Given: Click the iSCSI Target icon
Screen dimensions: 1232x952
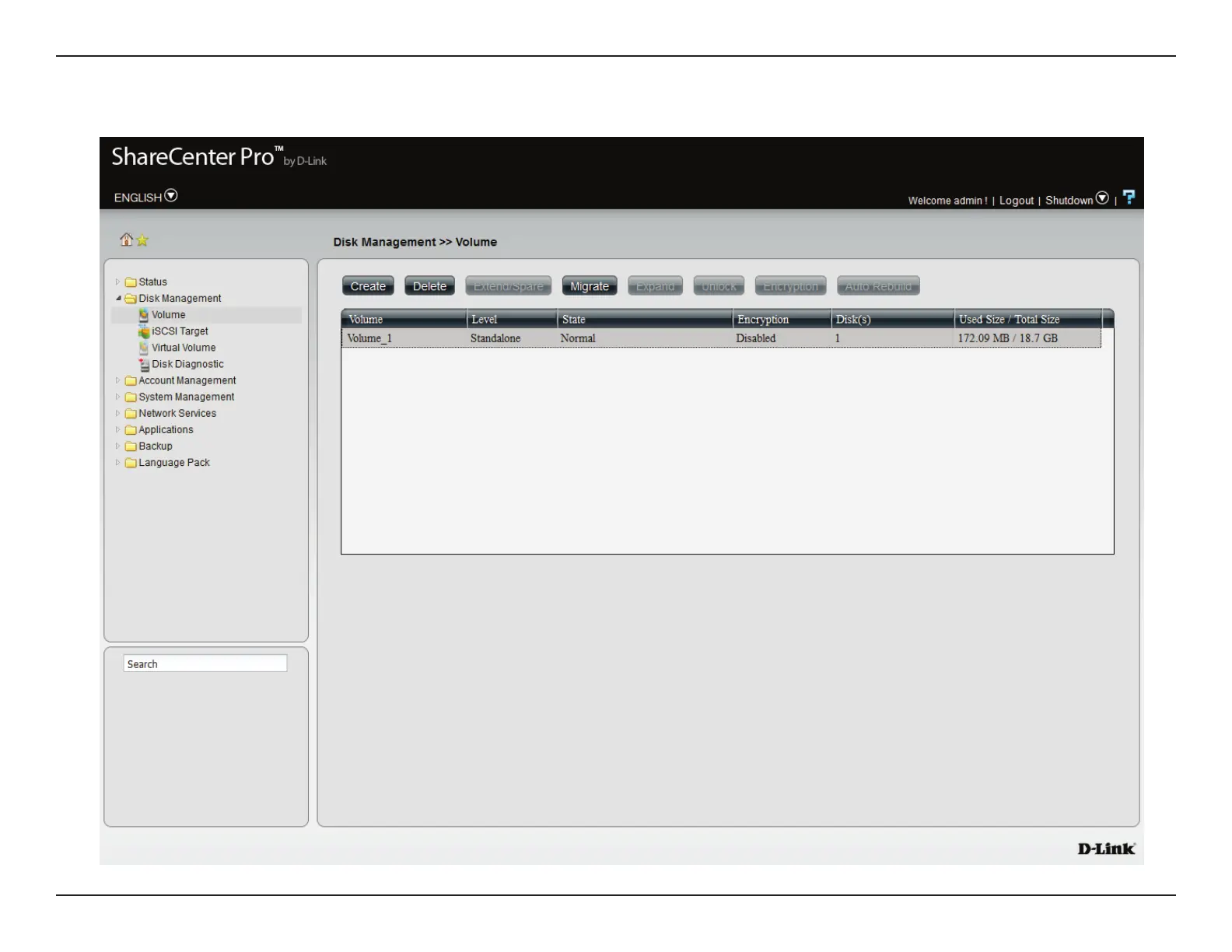Looking at the screenshot, I should (144, 331).
